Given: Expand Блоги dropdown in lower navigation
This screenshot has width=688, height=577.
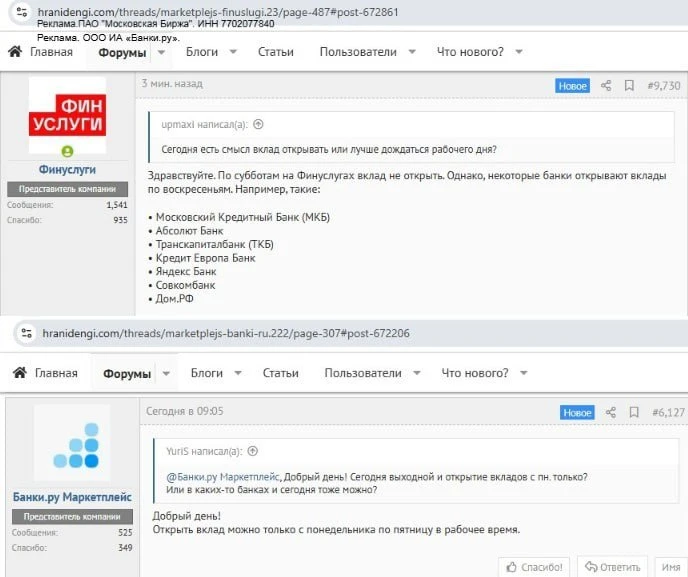Looking at the screenshot, I should coord(238,373).
